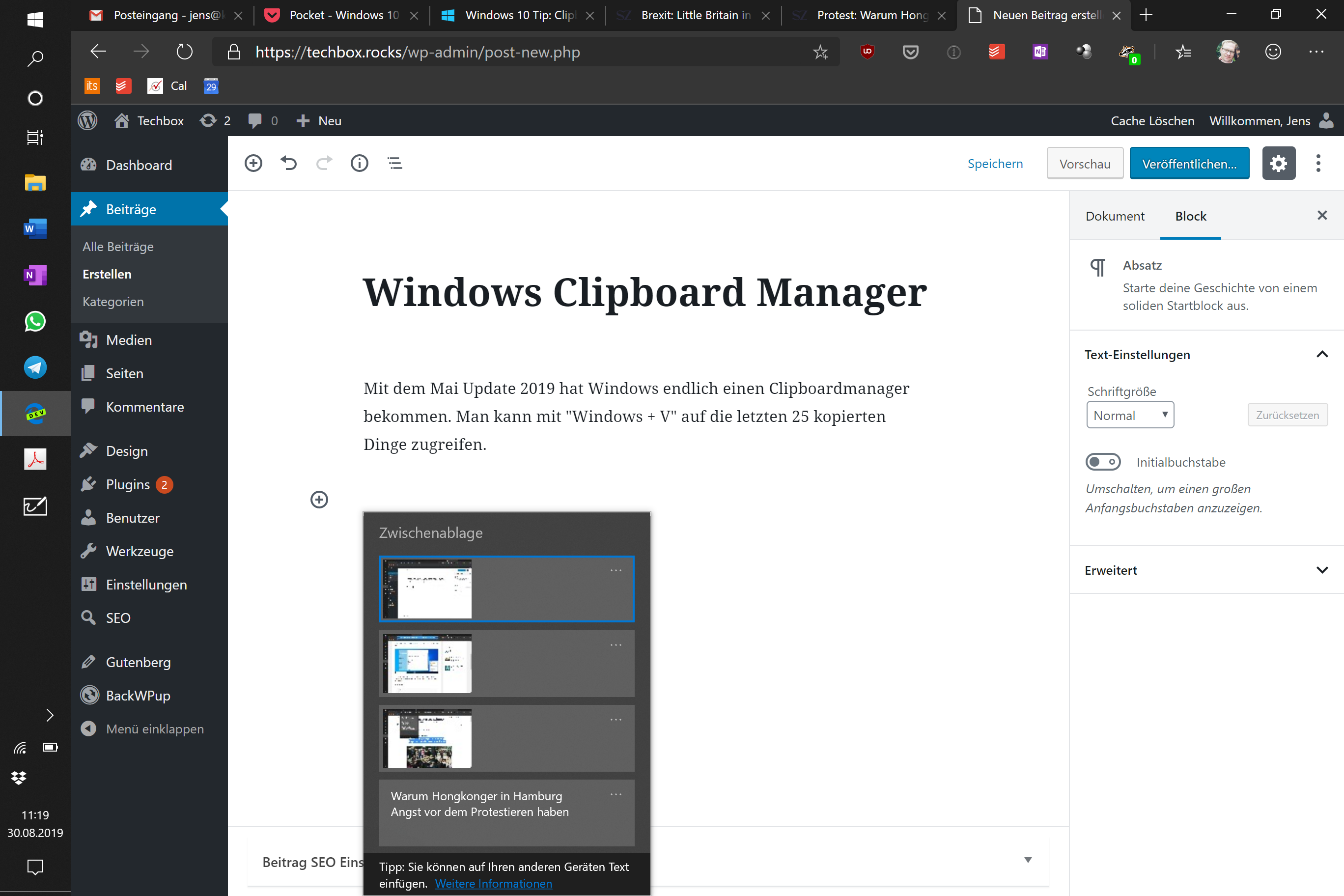
Task: Enable the Initialbuchstabe drop cap toggle
Action: (x=1103, y=462)
